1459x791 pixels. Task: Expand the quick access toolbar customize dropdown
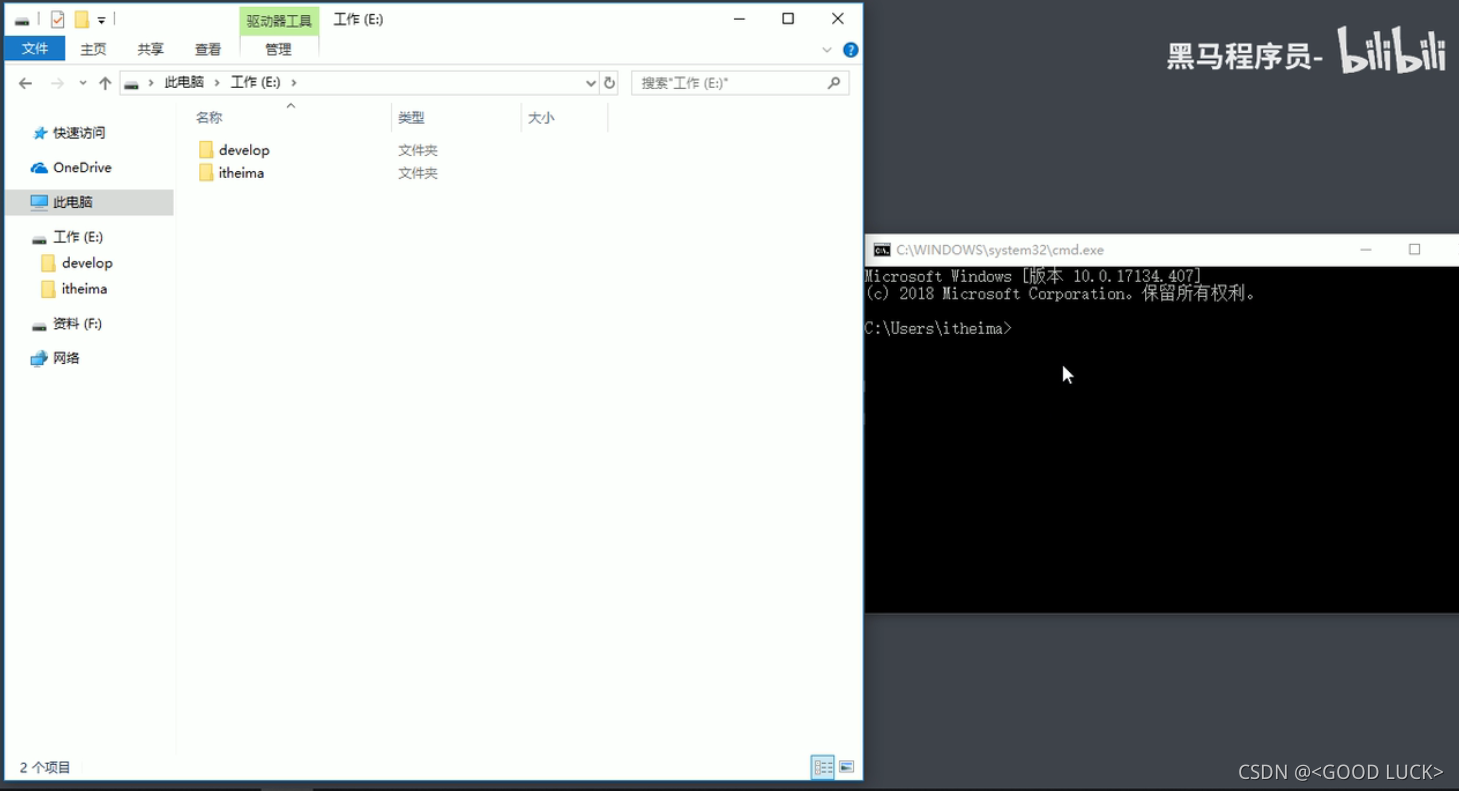coord(100,18)
